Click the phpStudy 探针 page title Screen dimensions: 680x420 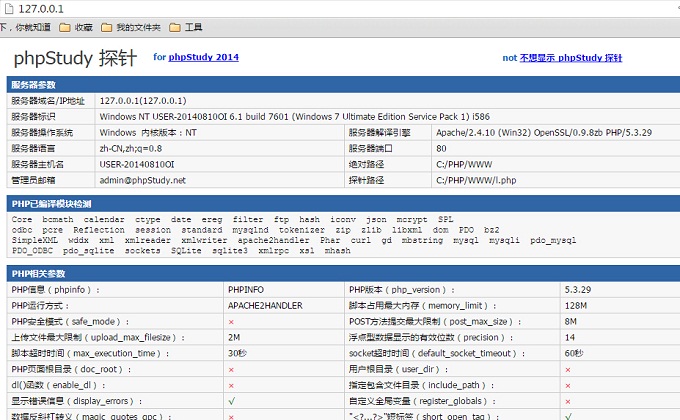click(75, 58)
